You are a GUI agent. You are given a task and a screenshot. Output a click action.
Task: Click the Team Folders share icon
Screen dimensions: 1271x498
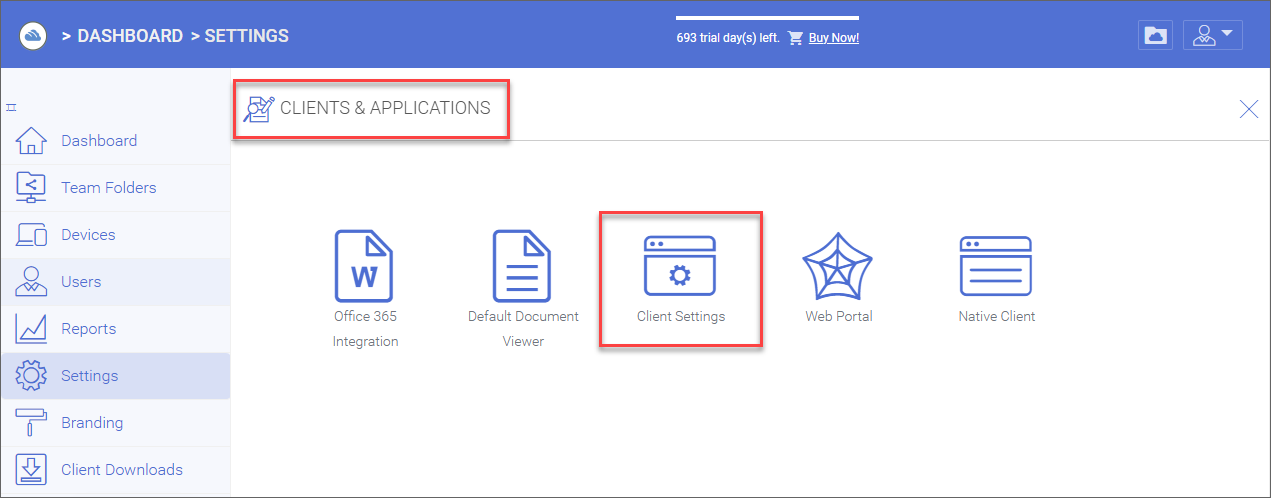pyautogui.click(x=32, y=187)
